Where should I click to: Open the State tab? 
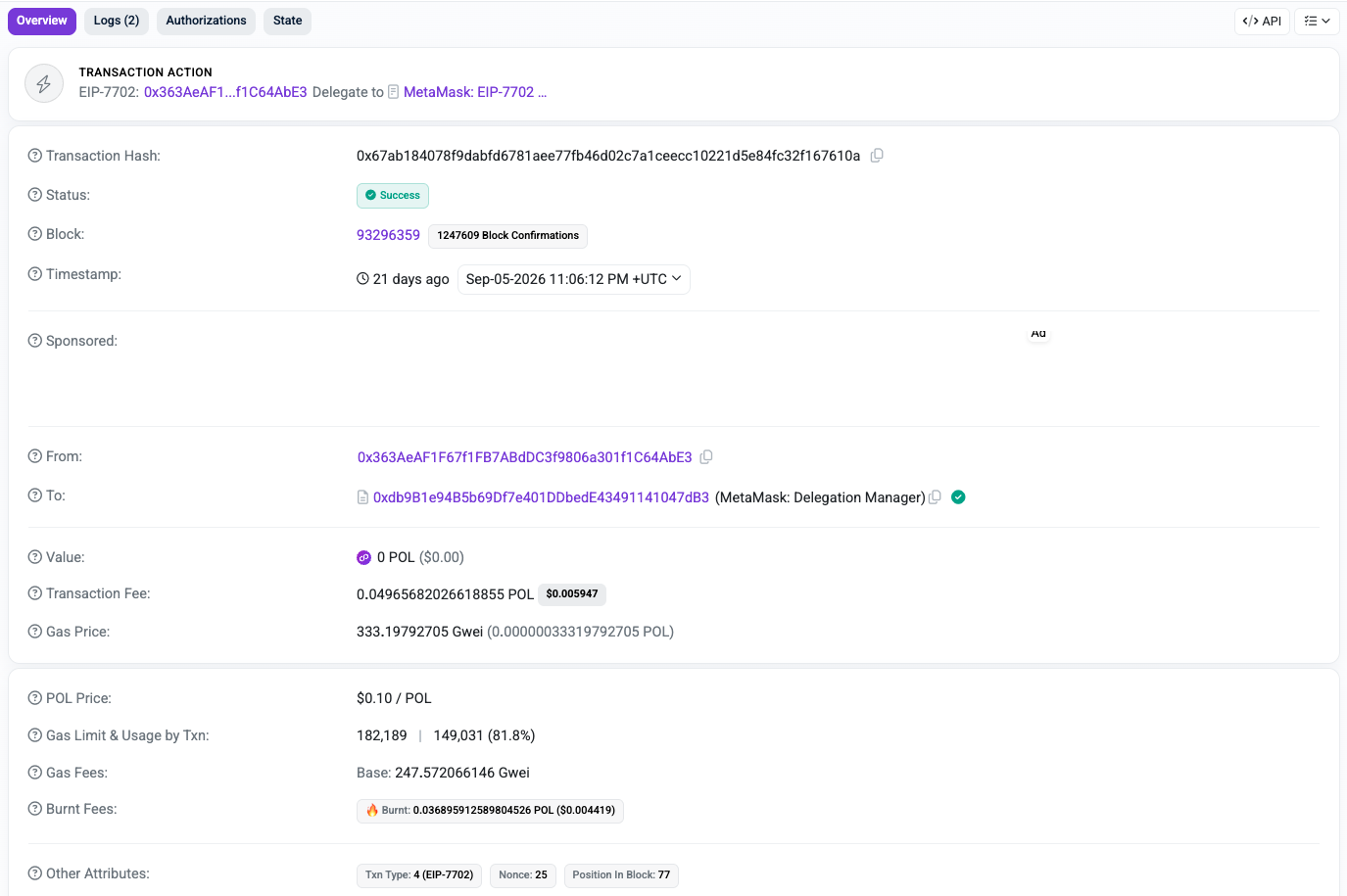287,21
